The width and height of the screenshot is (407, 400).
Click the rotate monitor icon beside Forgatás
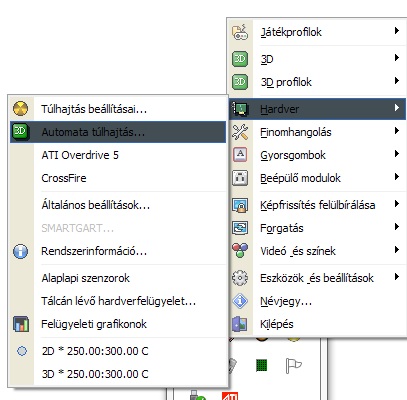(240, 228)
